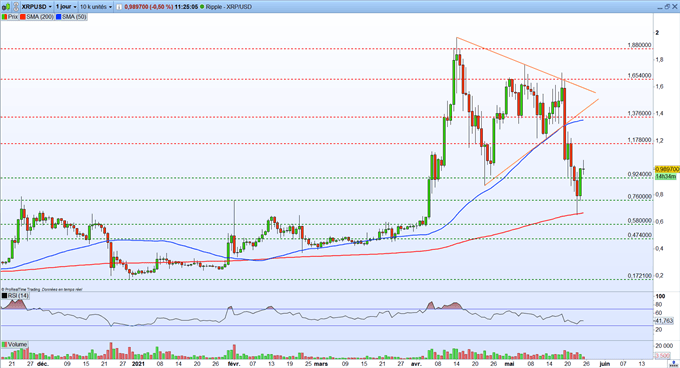Click the blue SMA (50) color swatch

pyautogui.click(x=59, y=17)
